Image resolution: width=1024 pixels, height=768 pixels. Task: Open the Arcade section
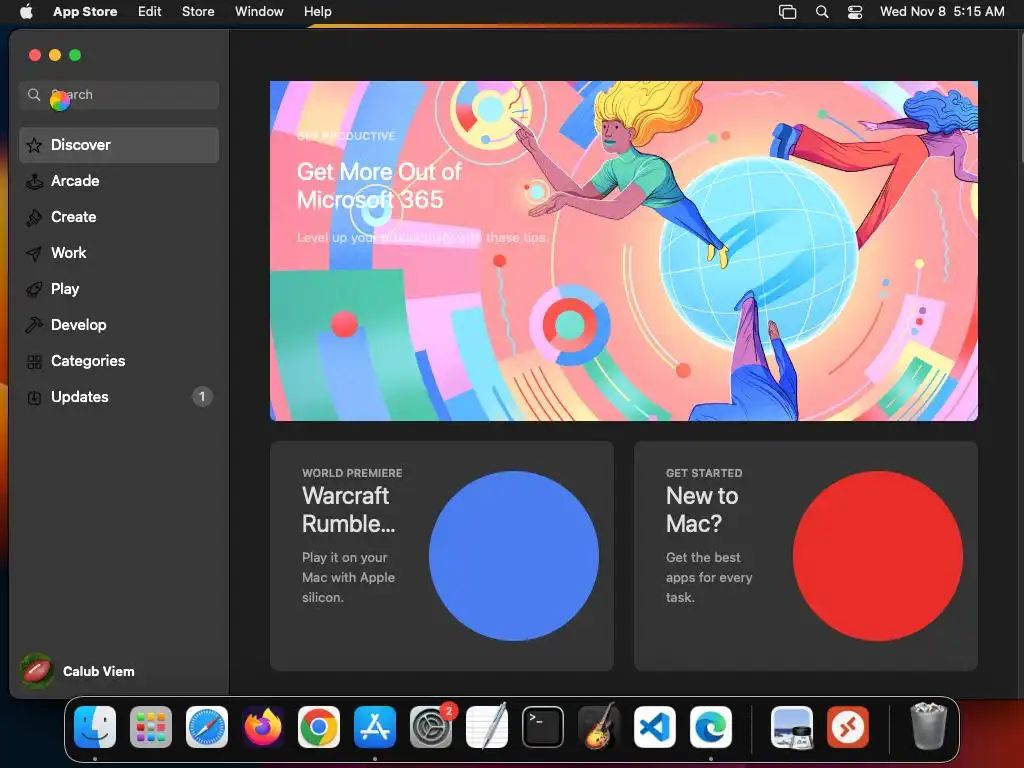119,181
